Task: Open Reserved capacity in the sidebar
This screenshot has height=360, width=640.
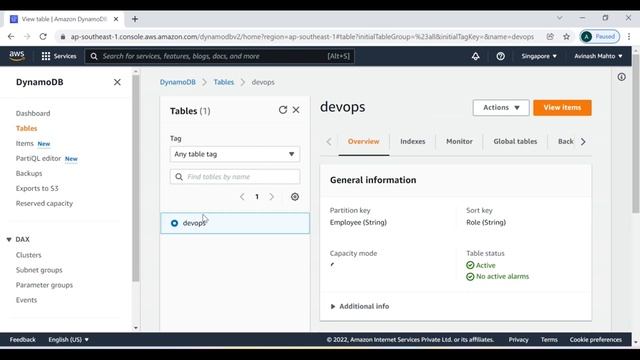Action: pos(44,203)
